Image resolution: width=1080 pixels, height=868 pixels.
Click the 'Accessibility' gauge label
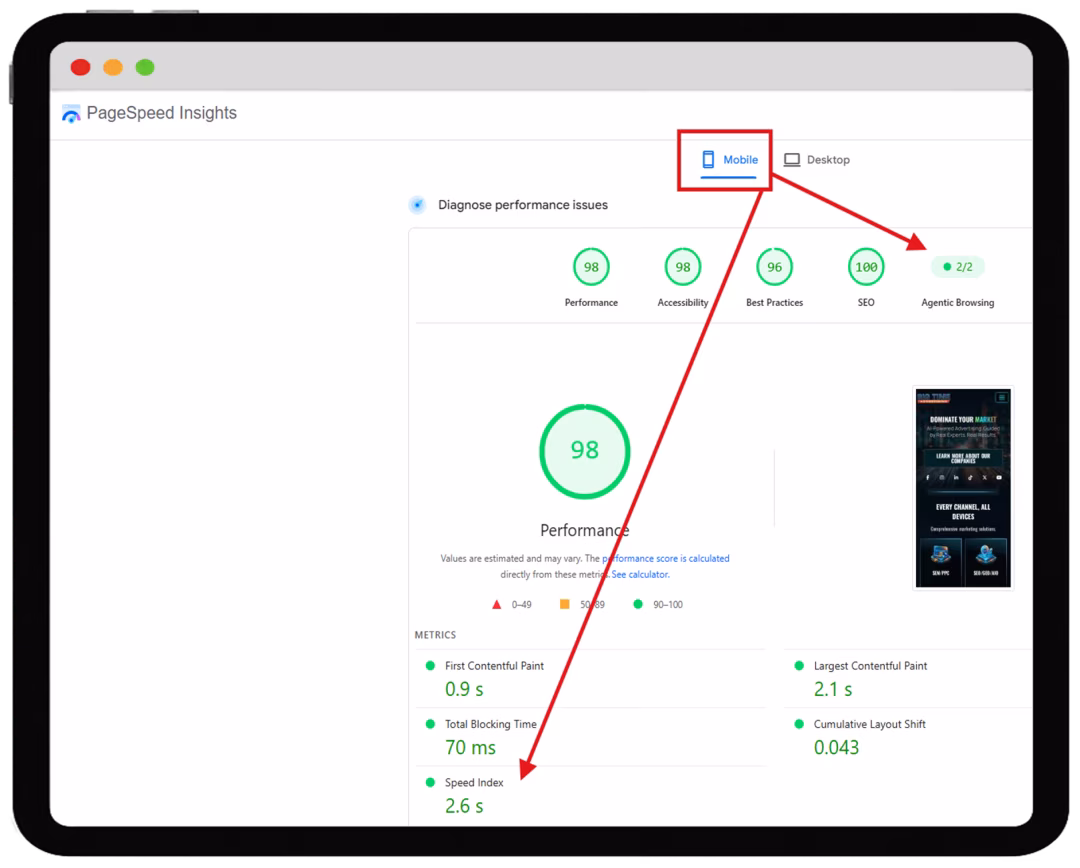click(683, 302)
